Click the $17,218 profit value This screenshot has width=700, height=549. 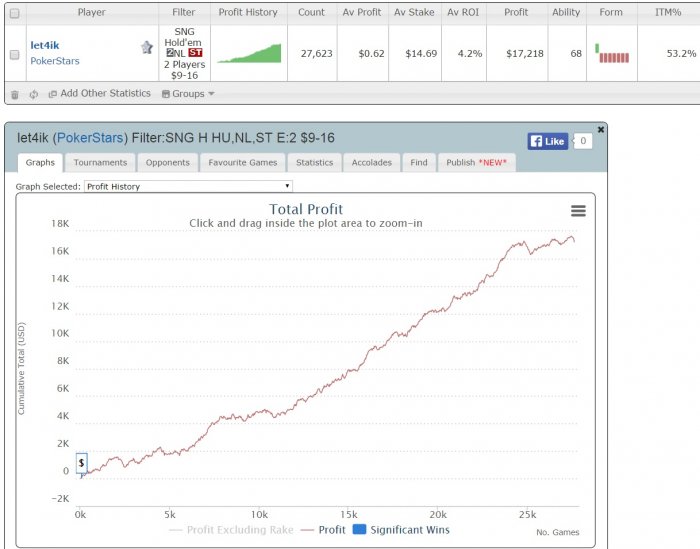point(525,54)
